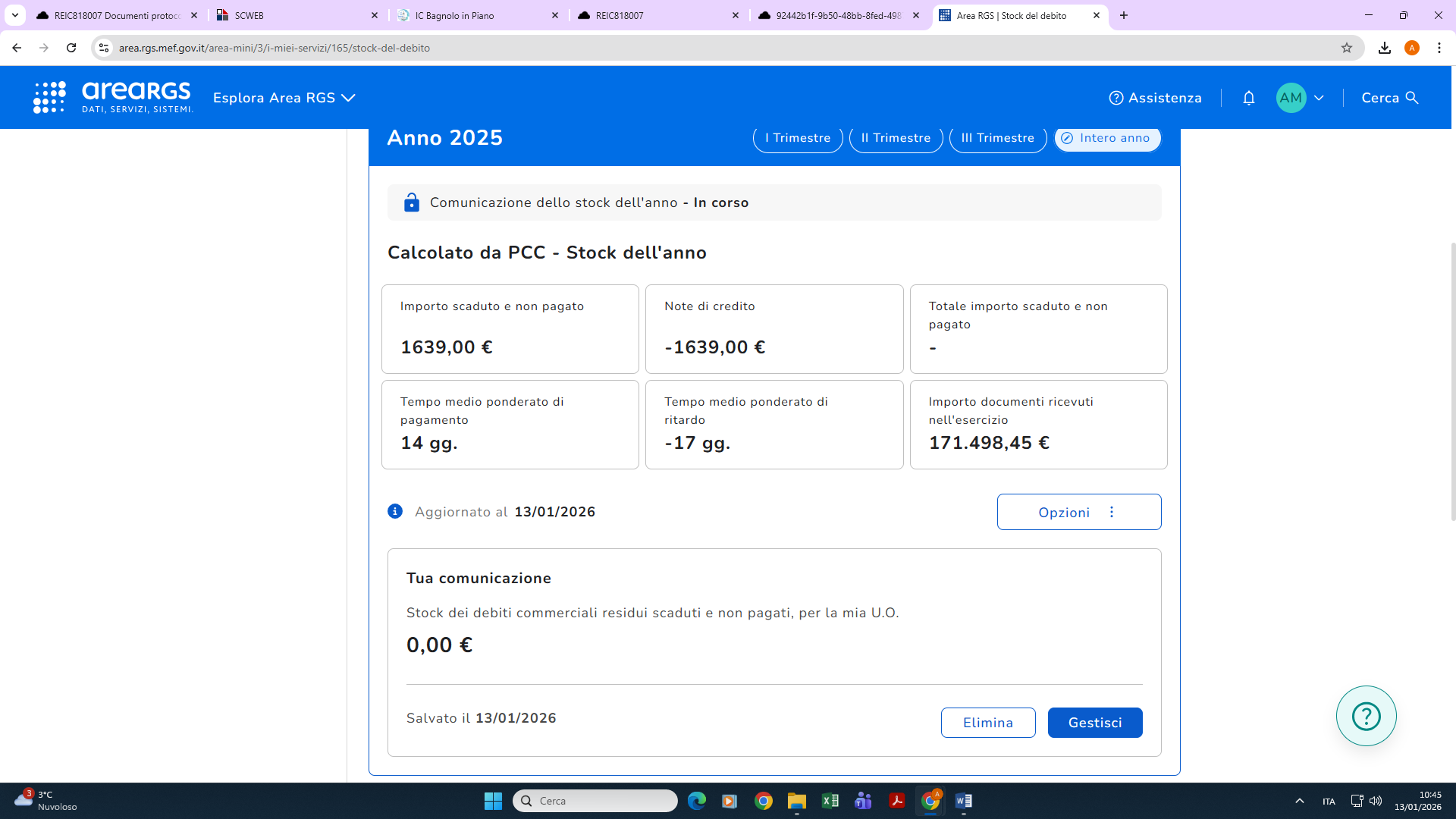Switch to the SCWEB browser tab

tap(296, 15)
